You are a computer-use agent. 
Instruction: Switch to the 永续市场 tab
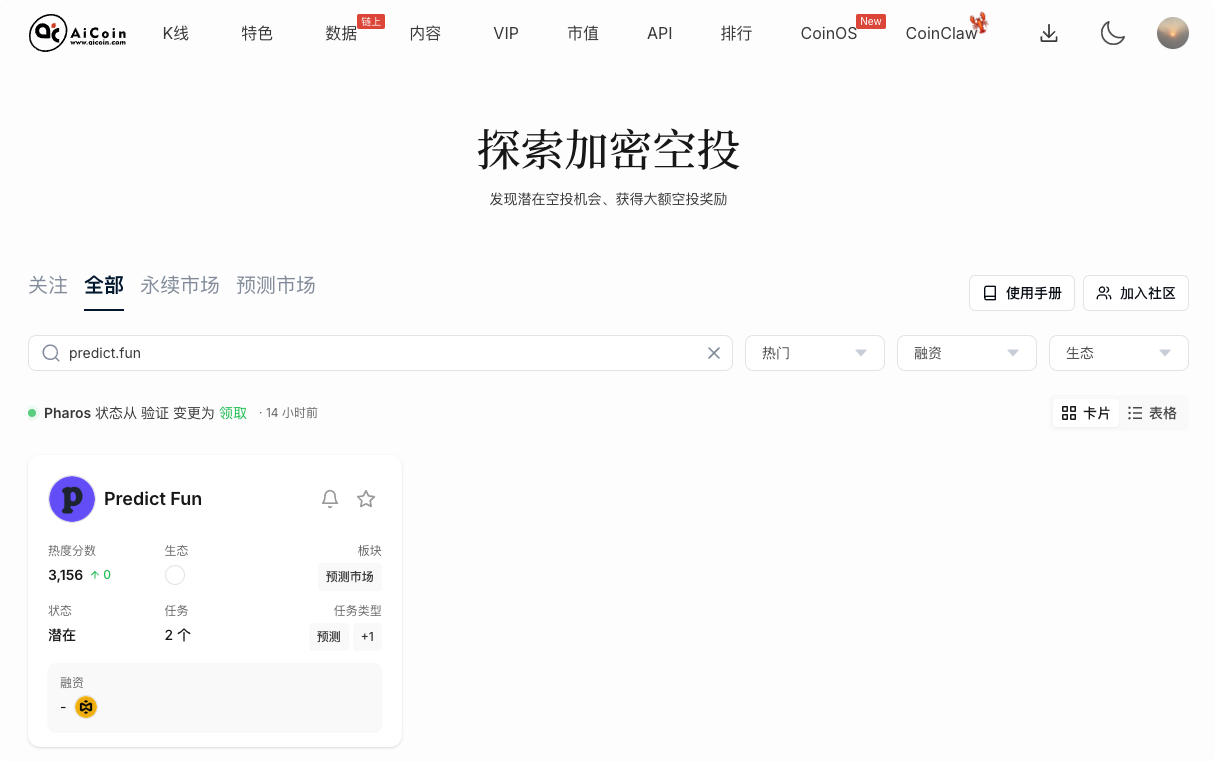(179, 286)
